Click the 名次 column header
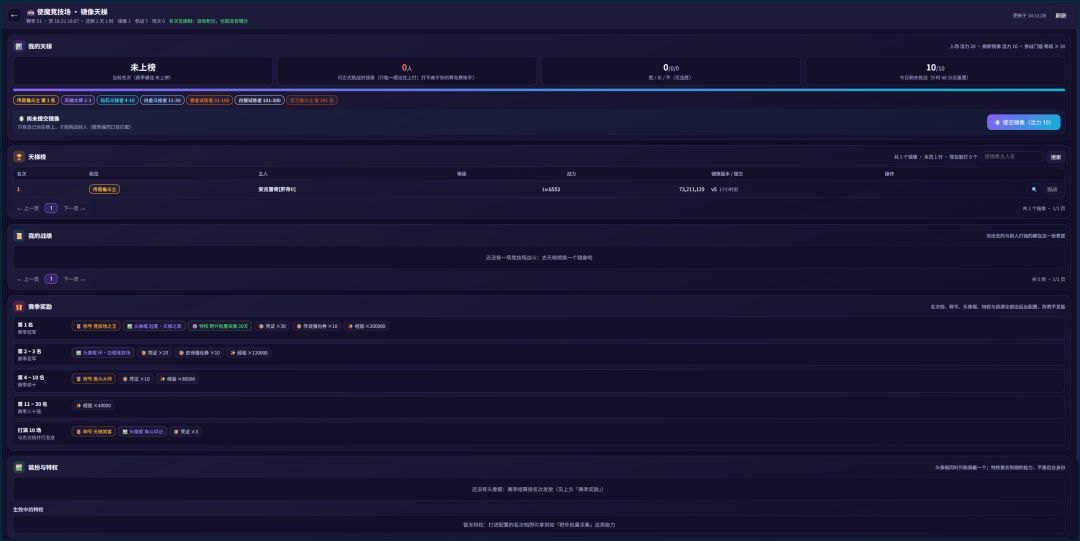The image size is (1080, 541). coord(21,174)
